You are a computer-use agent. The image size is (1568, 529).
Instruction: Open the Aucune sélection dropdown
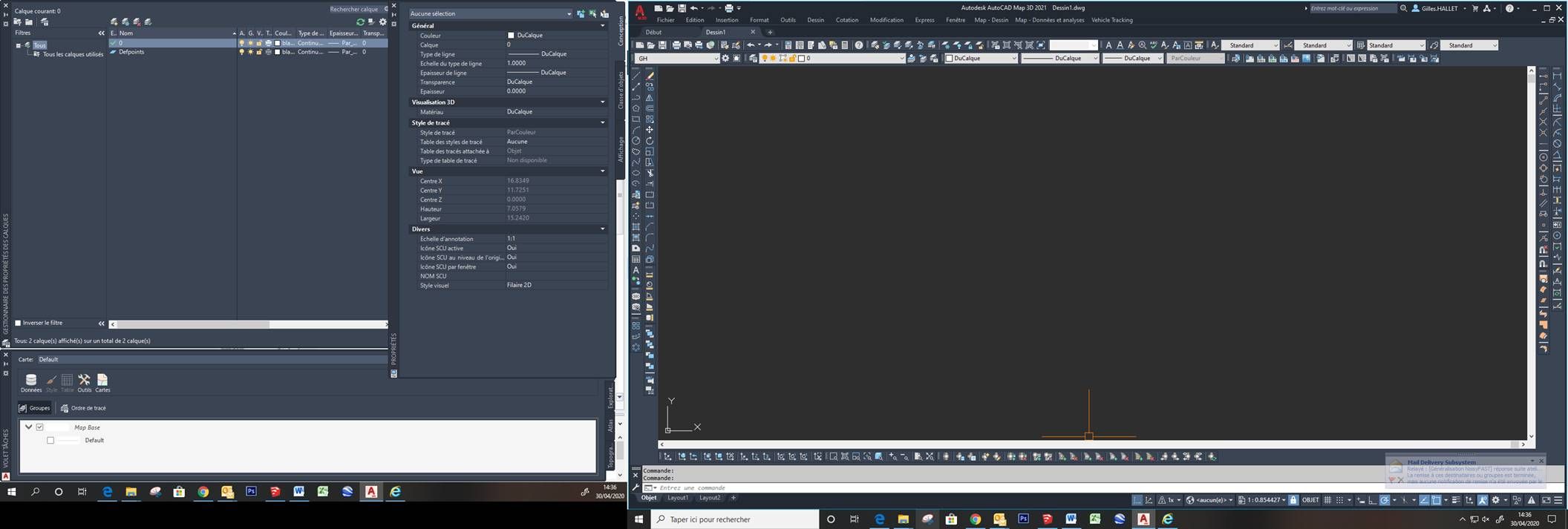[x=490, y=13]
